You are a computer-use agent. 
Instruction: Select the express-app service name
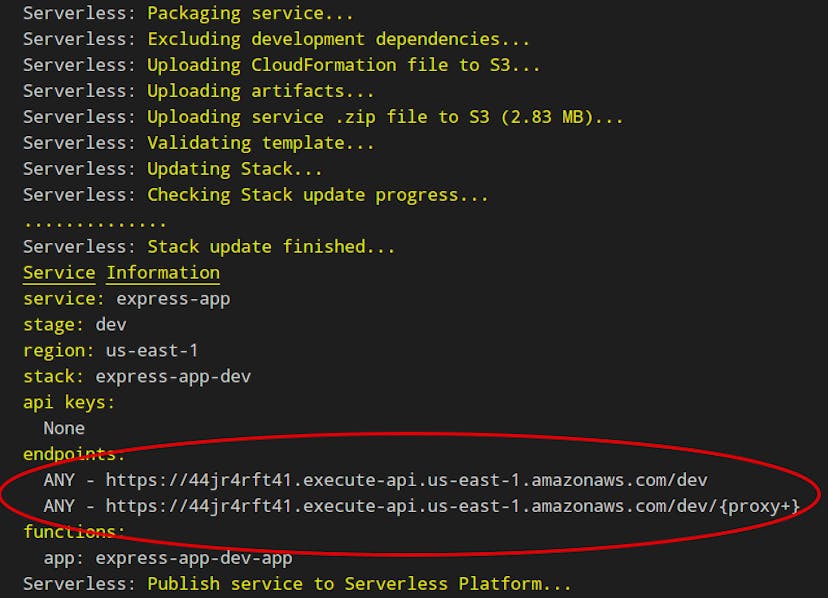click(x=127, y=298)
